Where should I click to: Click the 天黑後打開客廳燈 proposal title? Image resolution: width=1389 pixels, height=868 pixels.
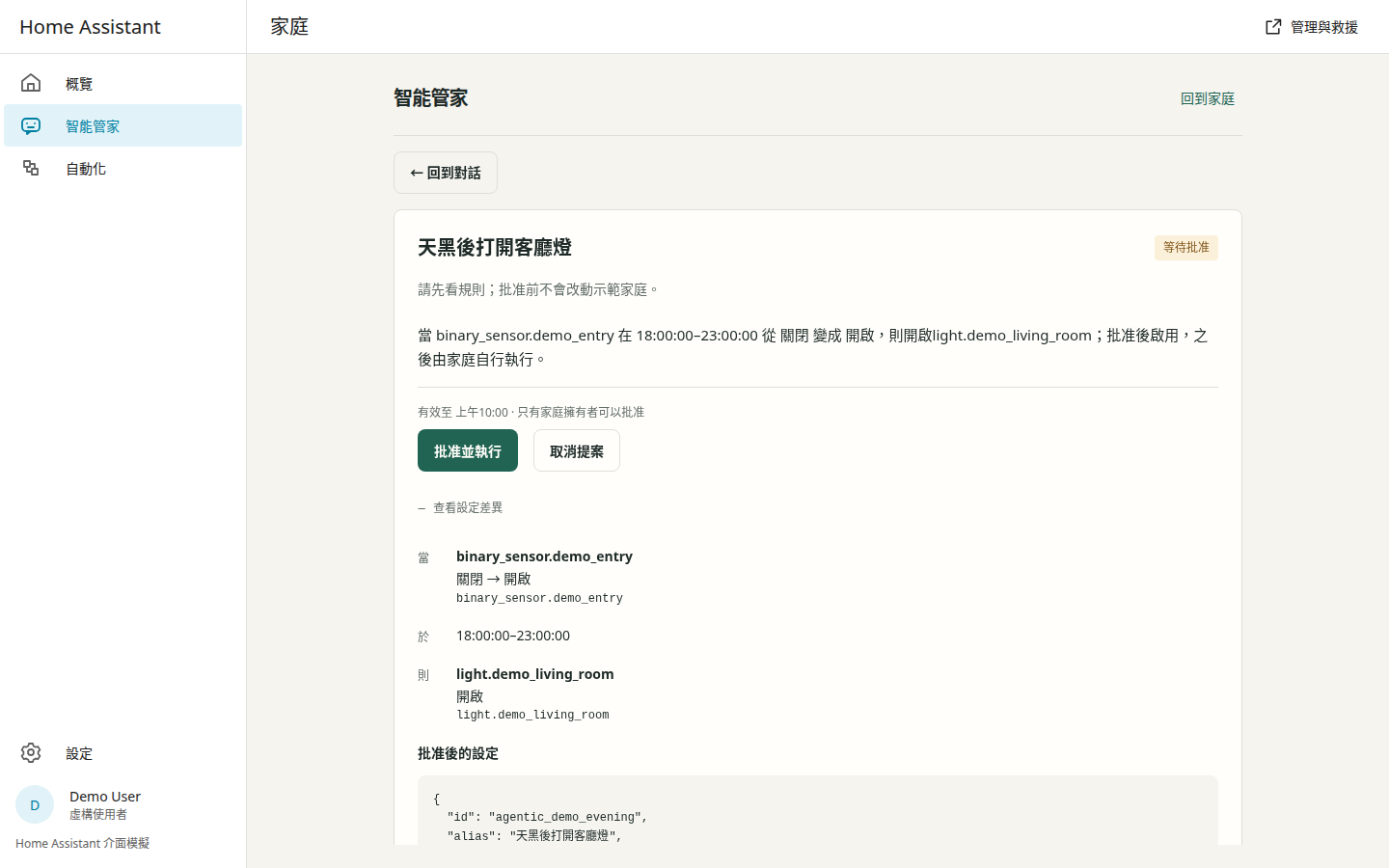[495, 247]
